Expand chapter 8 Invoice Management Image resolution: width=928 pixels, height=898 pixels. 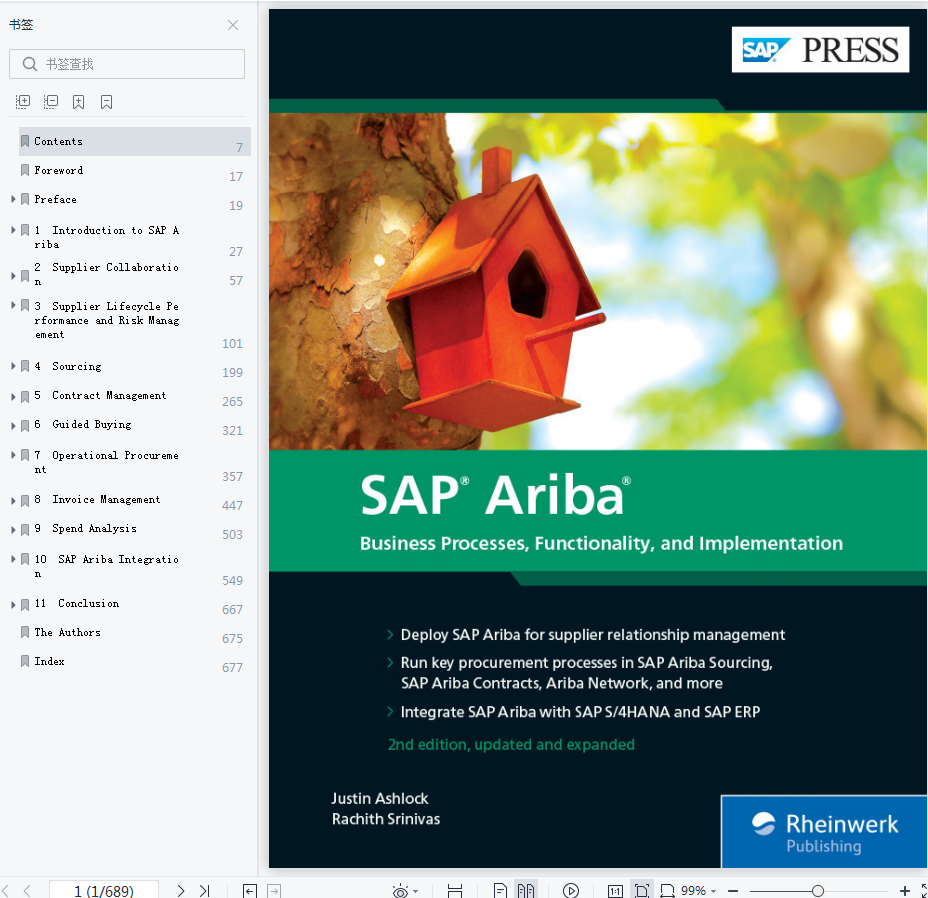click(x=13, y=500)
